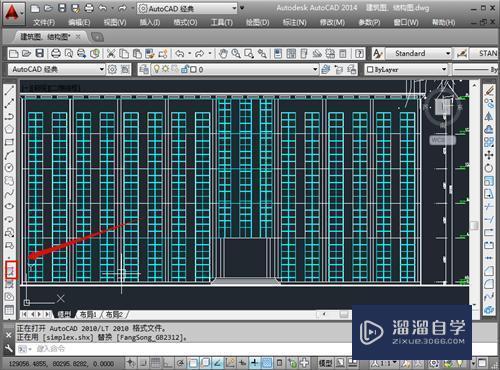Select the Array modify tool

click(489, 142)
